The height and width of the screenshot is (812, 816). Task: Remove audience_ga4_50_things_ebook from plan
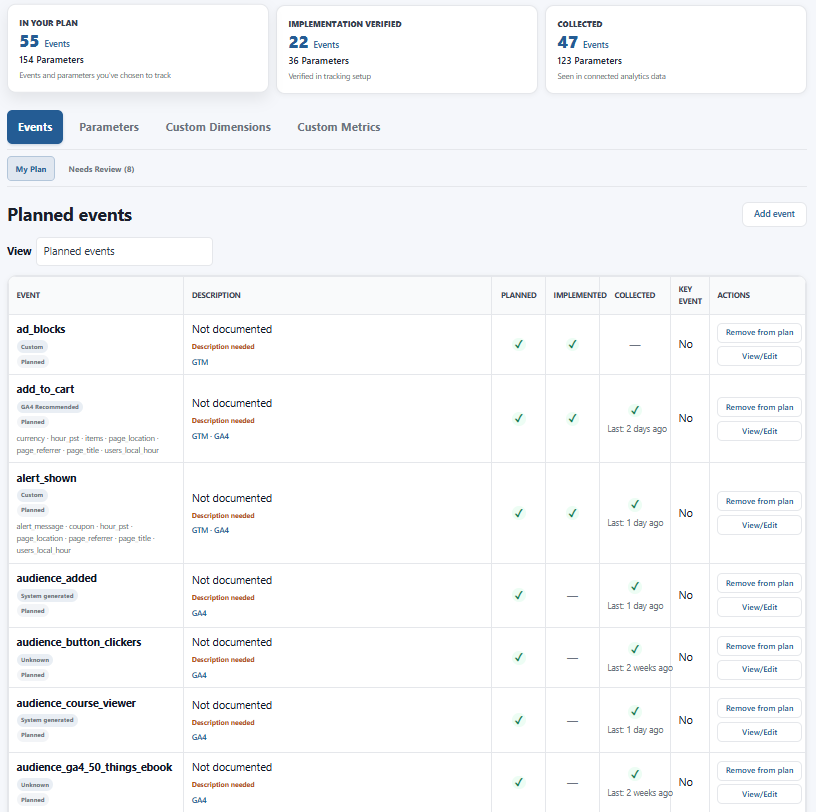[x=759, y=770]
